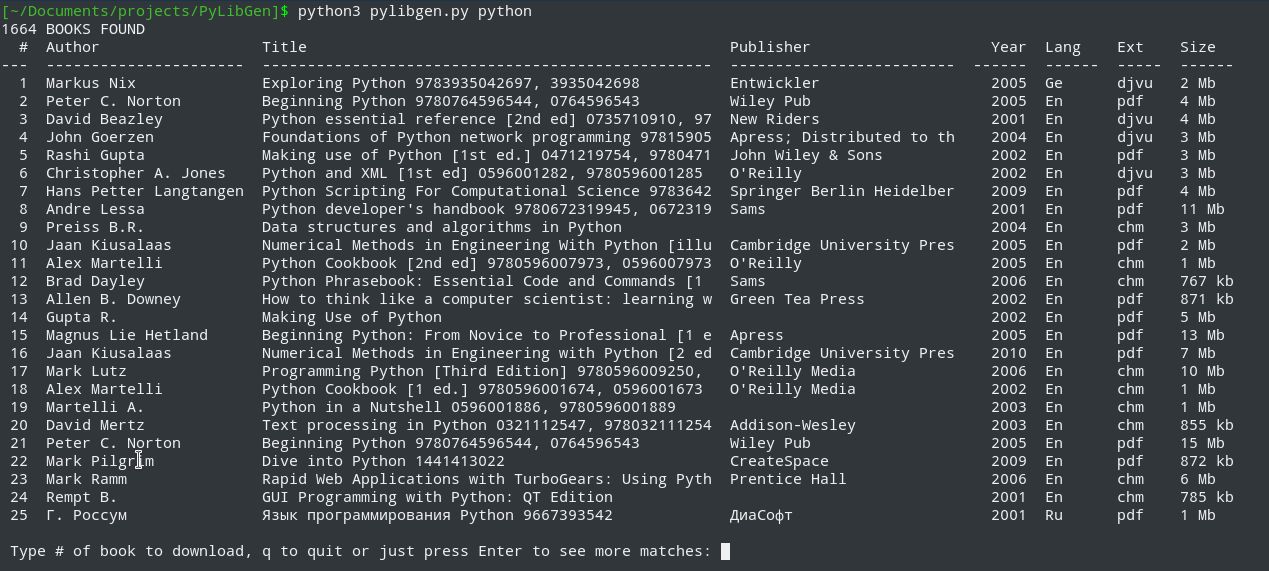
Task: Click the author Magnus Lie Hetland
Action: click(126, 335)
